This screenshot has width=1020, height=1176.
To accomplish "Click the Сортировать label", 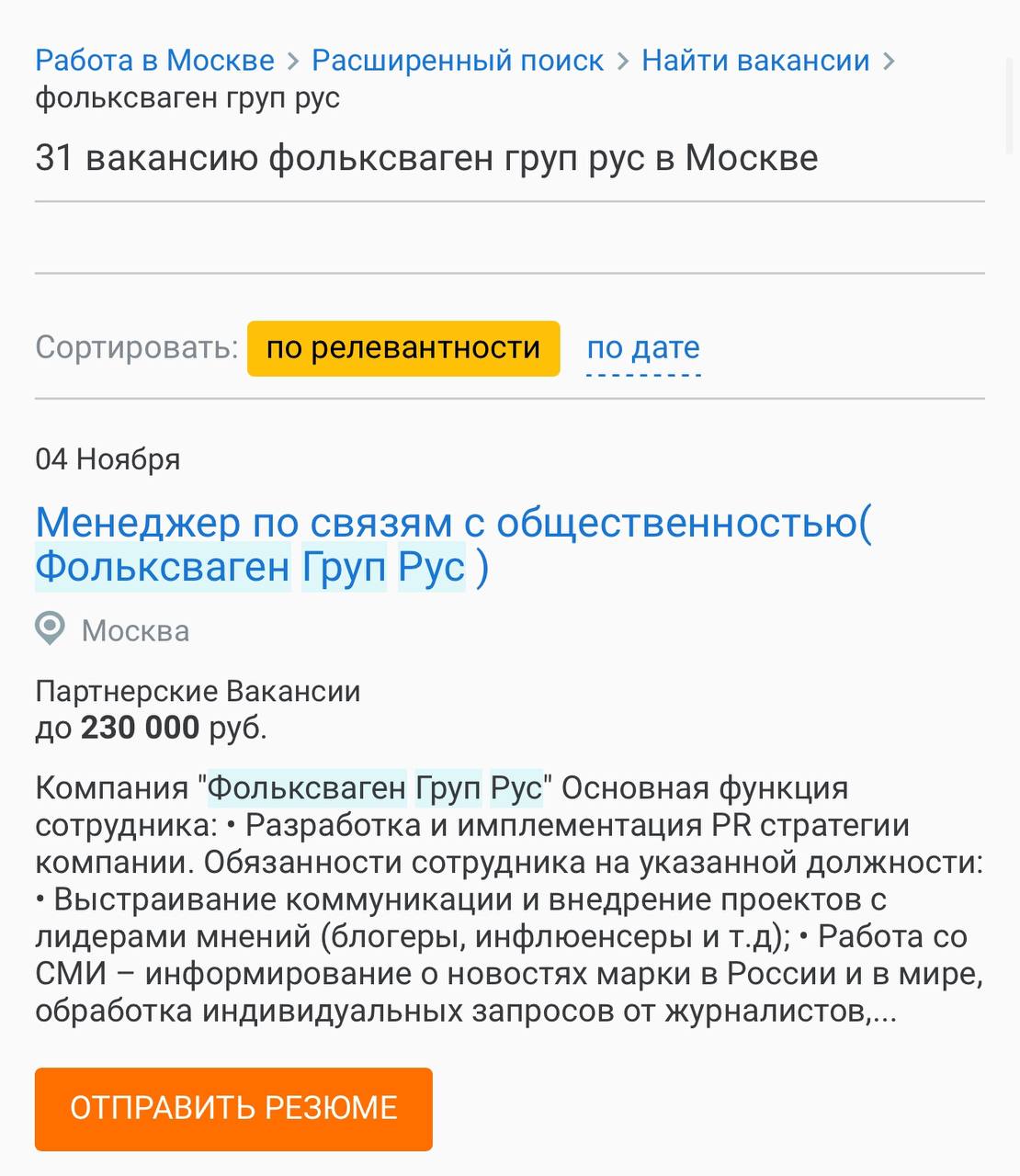I will click(135, 348).
